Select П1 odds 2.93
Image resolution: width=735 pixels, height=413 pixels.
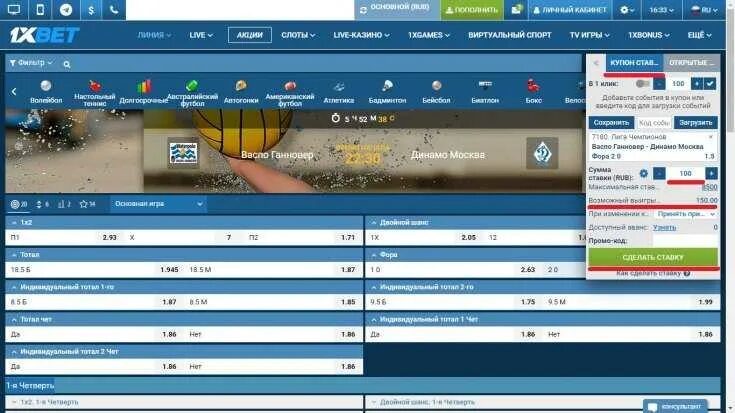[64, 237]
